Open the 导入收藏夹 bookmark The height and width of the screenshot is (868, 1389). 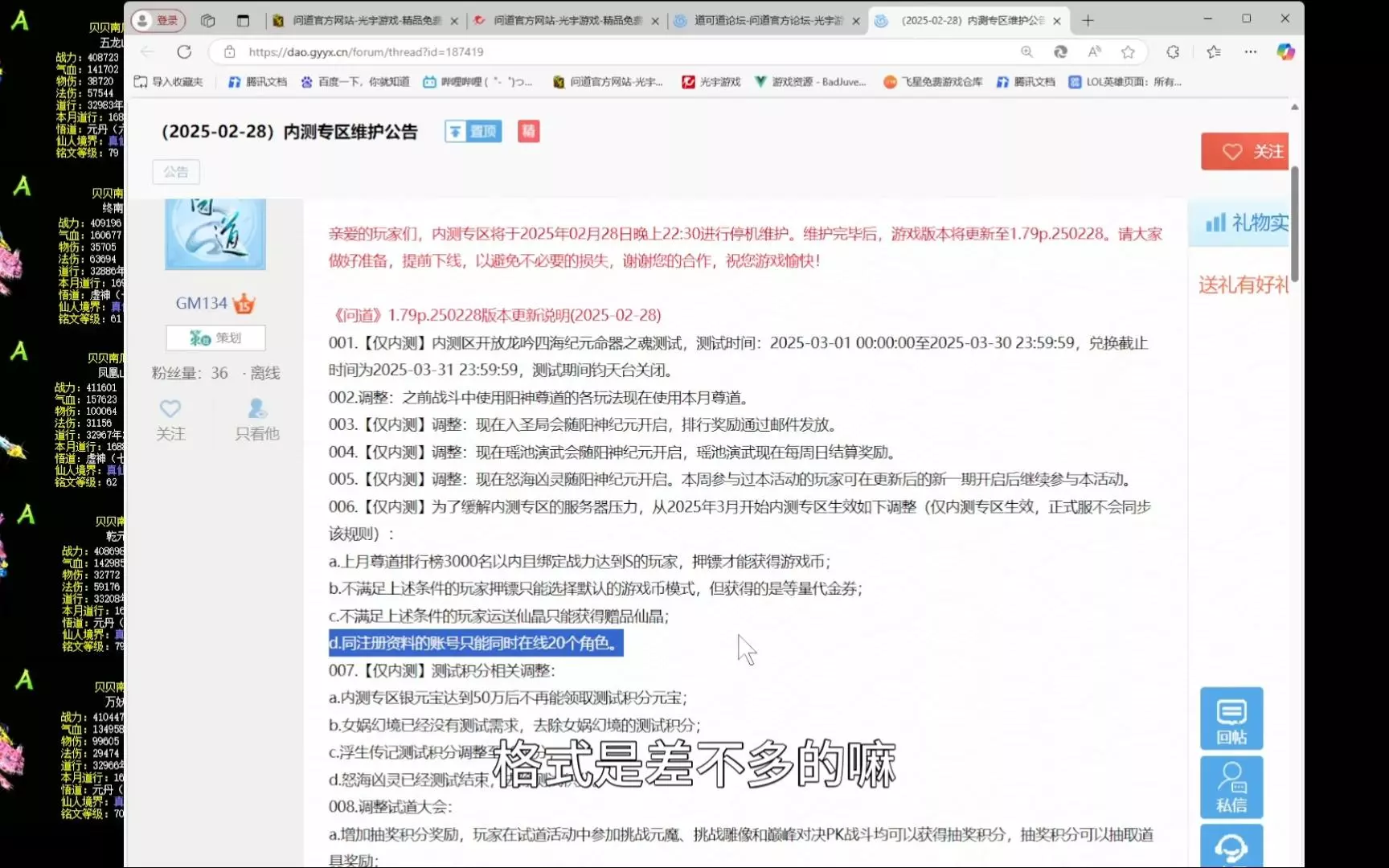coord(168,82)
